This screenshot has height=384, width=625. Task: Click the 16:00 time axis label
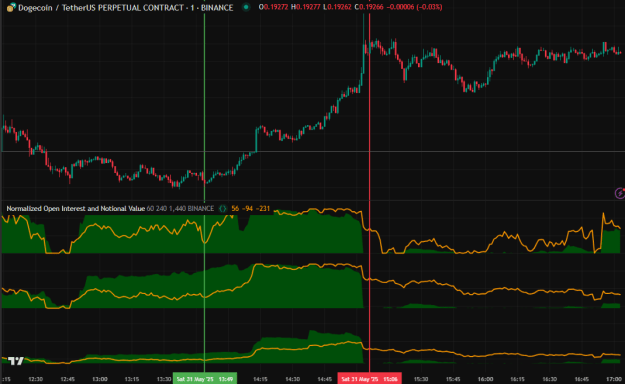pos(485,379)
